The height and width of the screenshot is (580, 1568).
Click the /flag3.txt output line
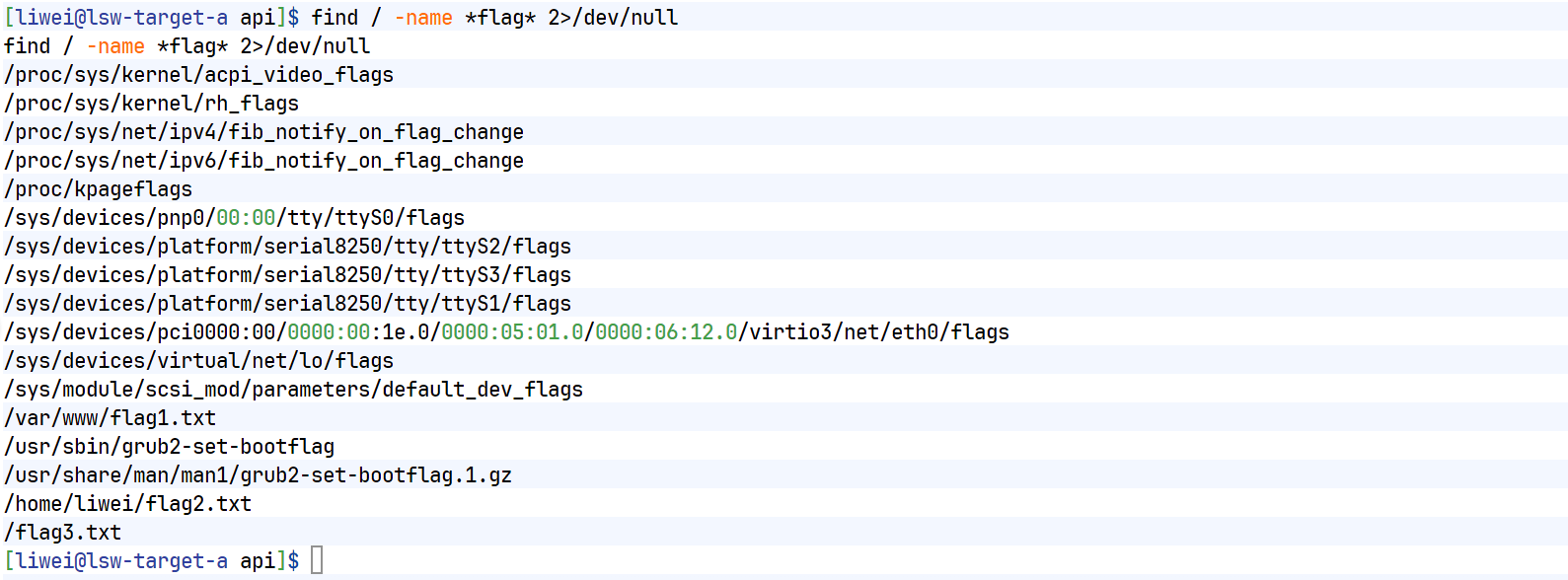point(62,533)
